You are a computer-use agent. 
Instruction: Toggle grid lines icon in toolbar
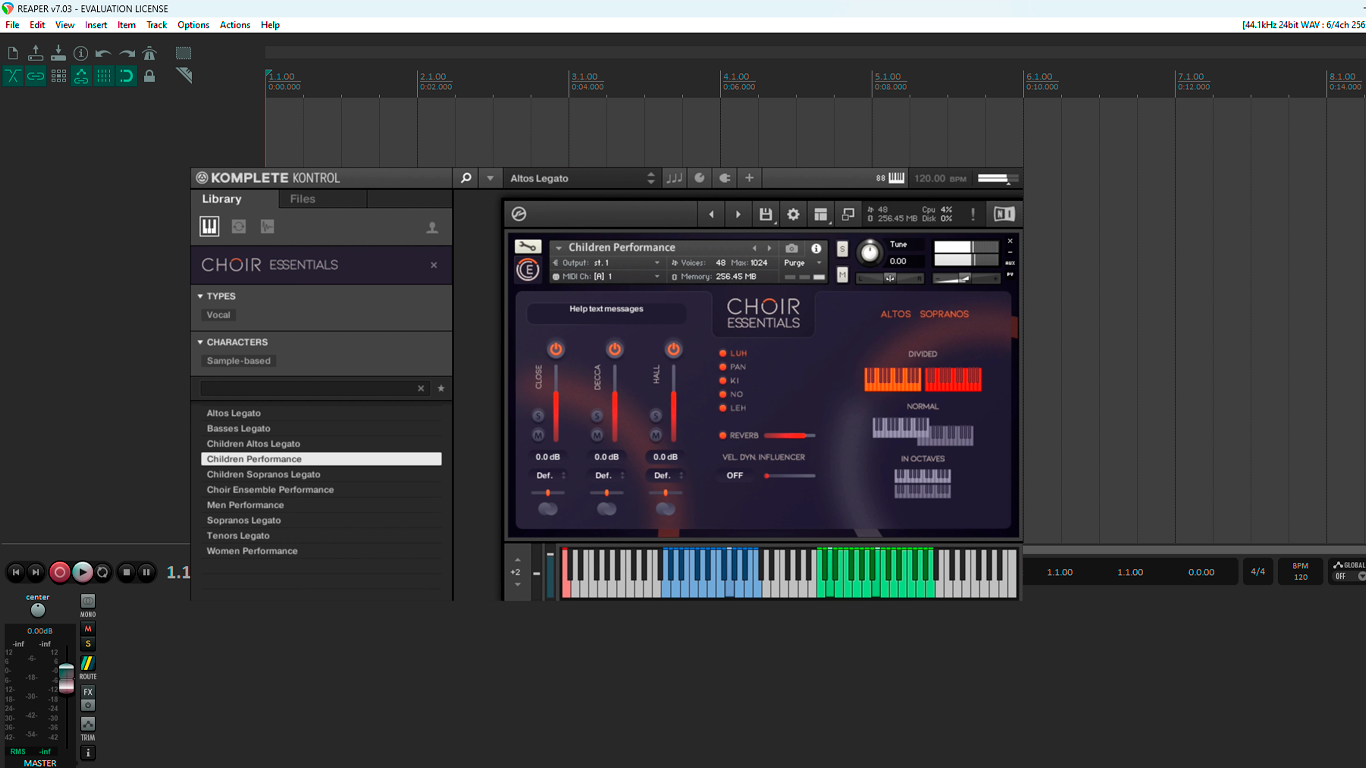pos(104,76)
